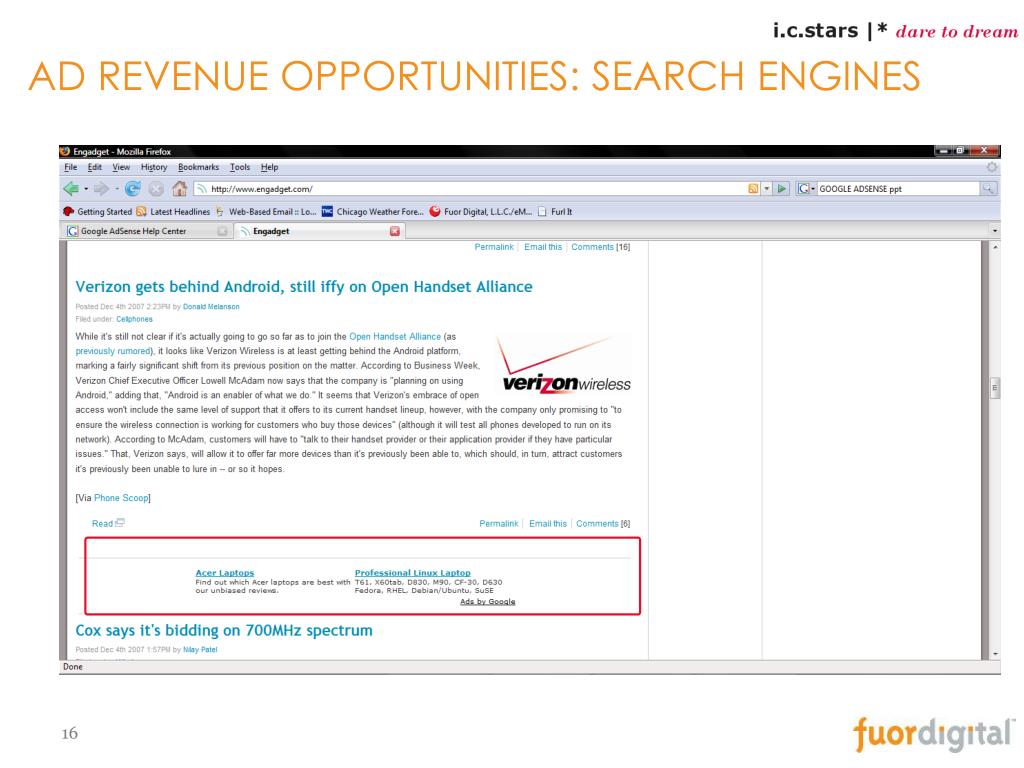Click Permalink near the page top
The width and height of the screenshot is (1024, 768).
494,247
